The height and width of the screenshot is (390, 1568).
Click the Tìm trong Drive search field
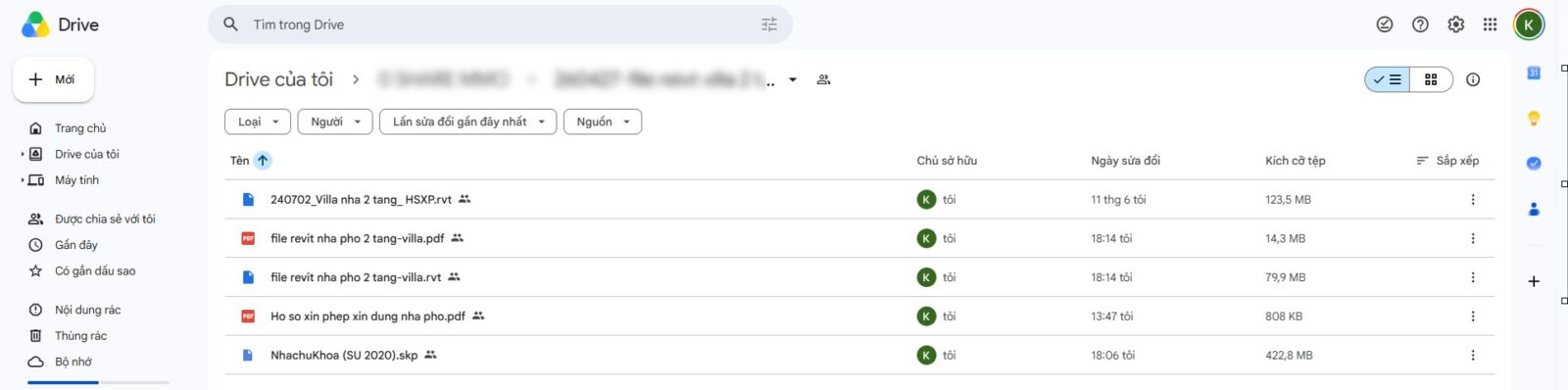click(x=500, y=24)
